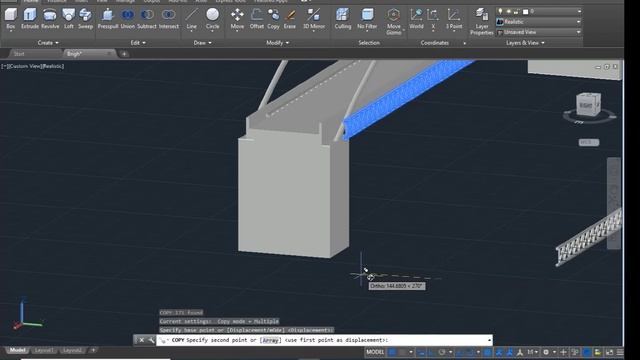Click the ViewCube in the viewport
Viewport: 640px width, 360px height.
(588, 104)
